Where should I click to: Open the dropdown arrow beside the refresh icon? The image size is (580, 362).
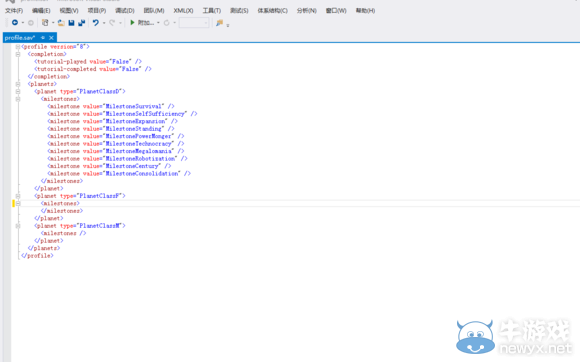[175, 23]
